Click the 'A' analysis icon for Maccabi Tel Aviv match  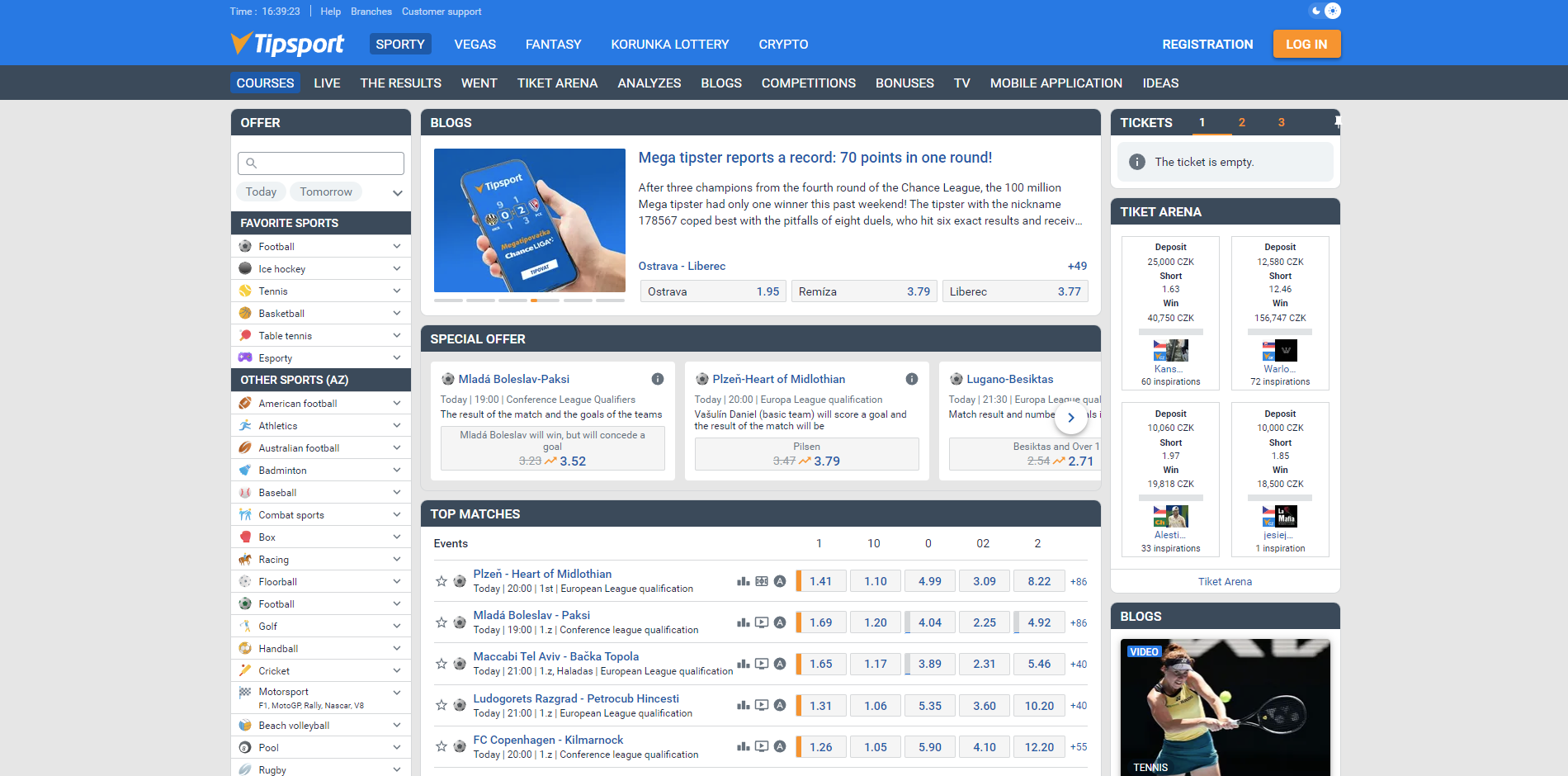click(780, 664)
